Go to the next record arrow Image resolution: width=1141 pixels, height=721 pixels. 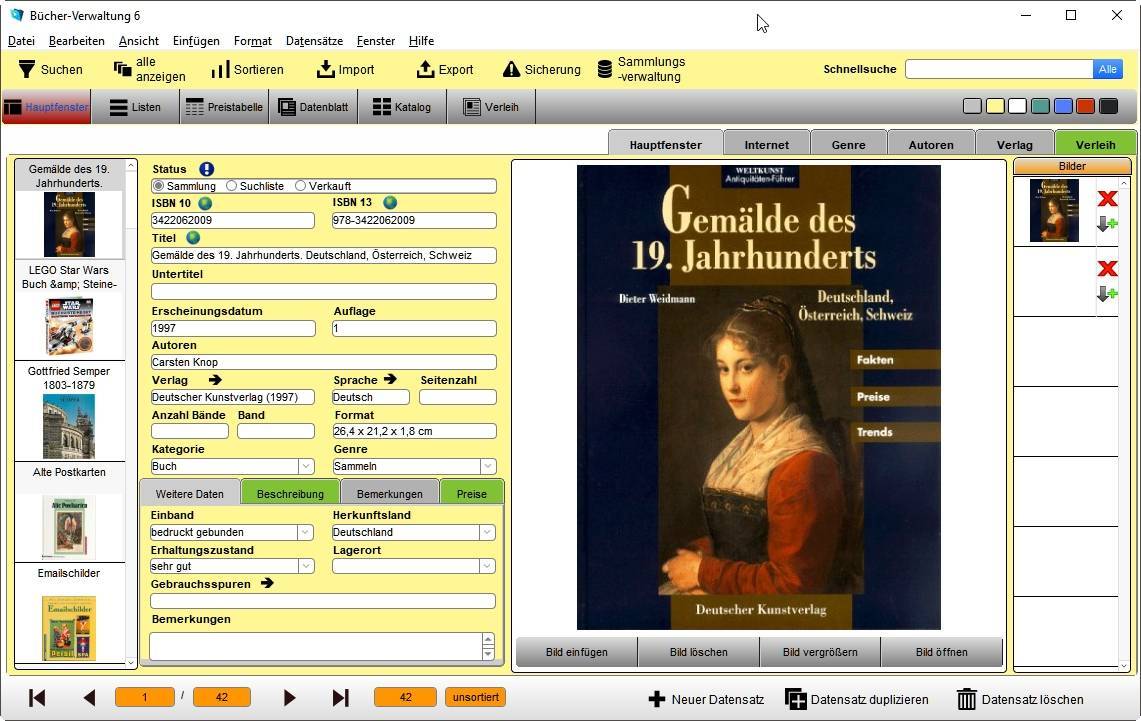(x=290, y=698)
